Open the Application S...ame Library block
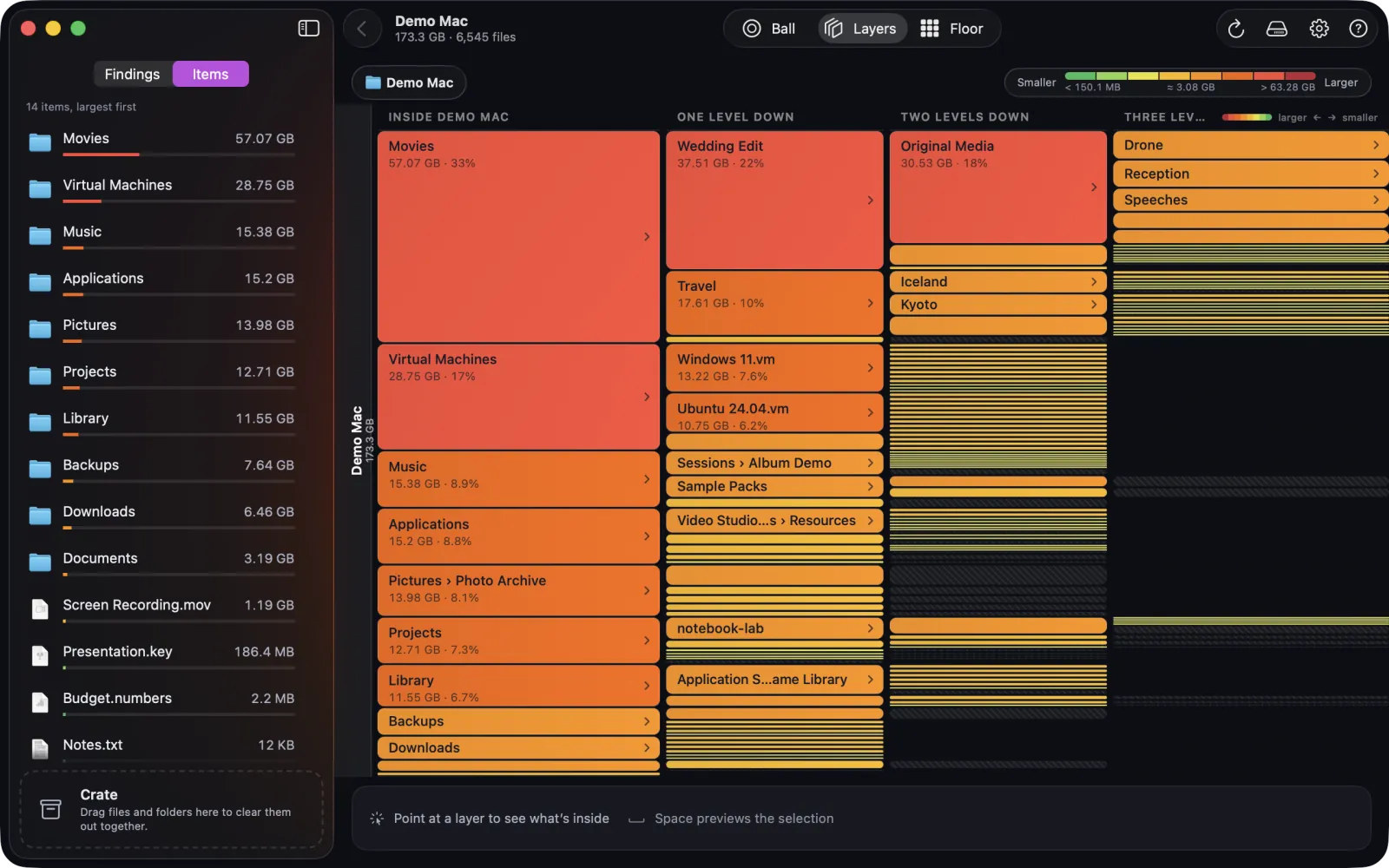Viewport: 1389px width, 868px height. (774, 680)
